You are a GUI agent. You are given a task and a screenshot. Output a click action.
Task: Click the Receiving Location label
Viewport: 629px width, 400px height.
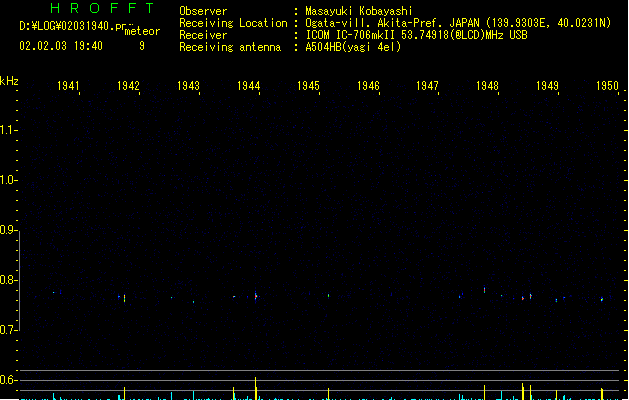233,23
